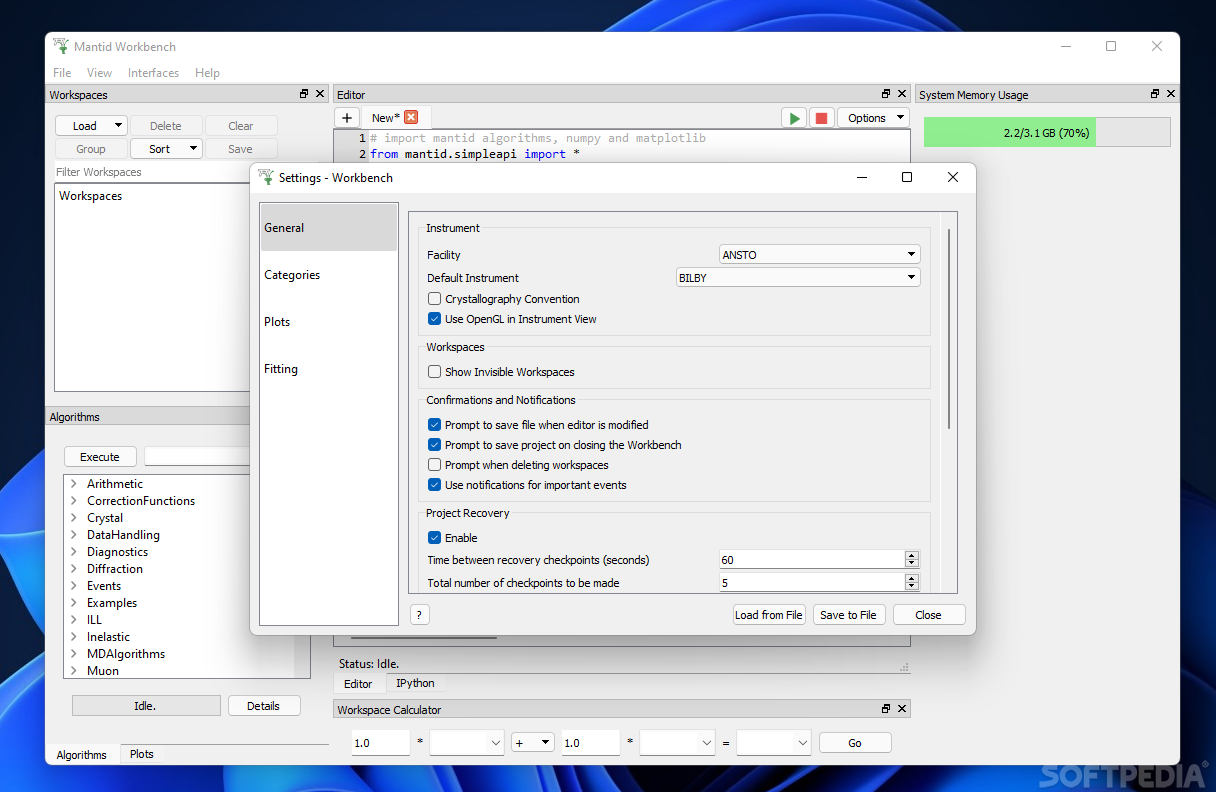Open the View menu

(x=99, y=73)
